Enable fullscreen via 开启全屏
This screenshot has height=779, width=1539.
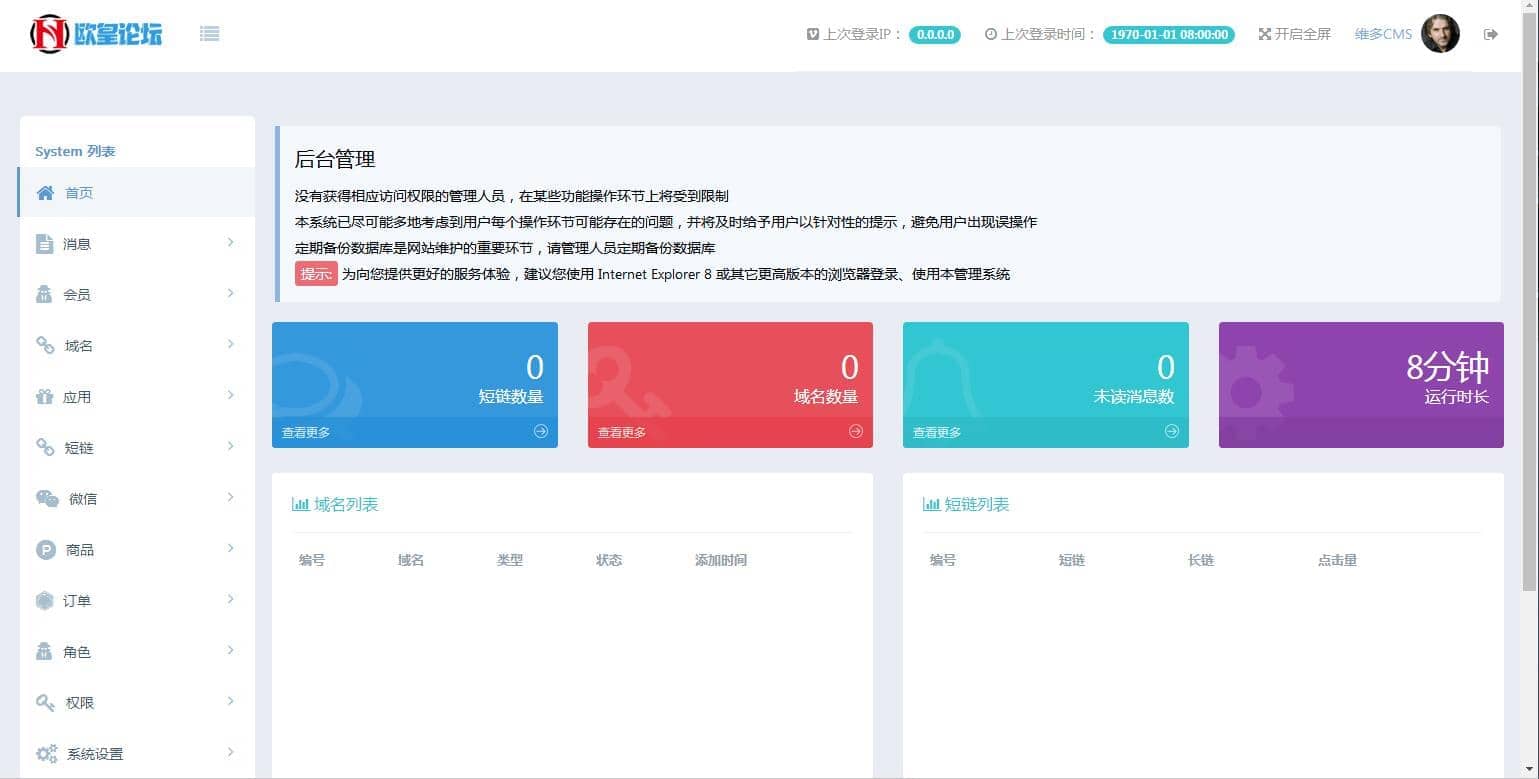[x=1294, y=34]
